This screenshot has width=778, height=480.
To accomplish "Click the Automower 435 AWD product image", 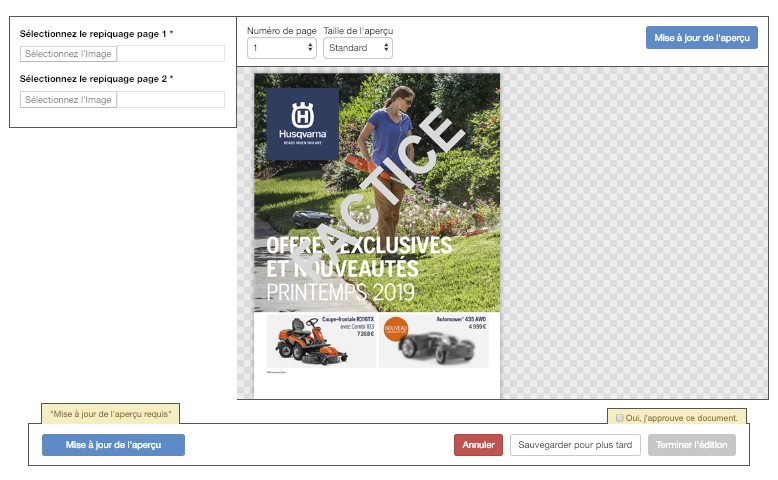I will [437, 347].
